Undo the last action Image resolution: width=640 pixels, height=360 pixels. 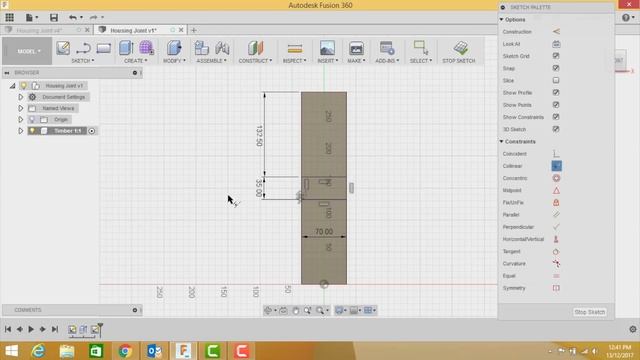pyautogui.click(x=73, y=17)
